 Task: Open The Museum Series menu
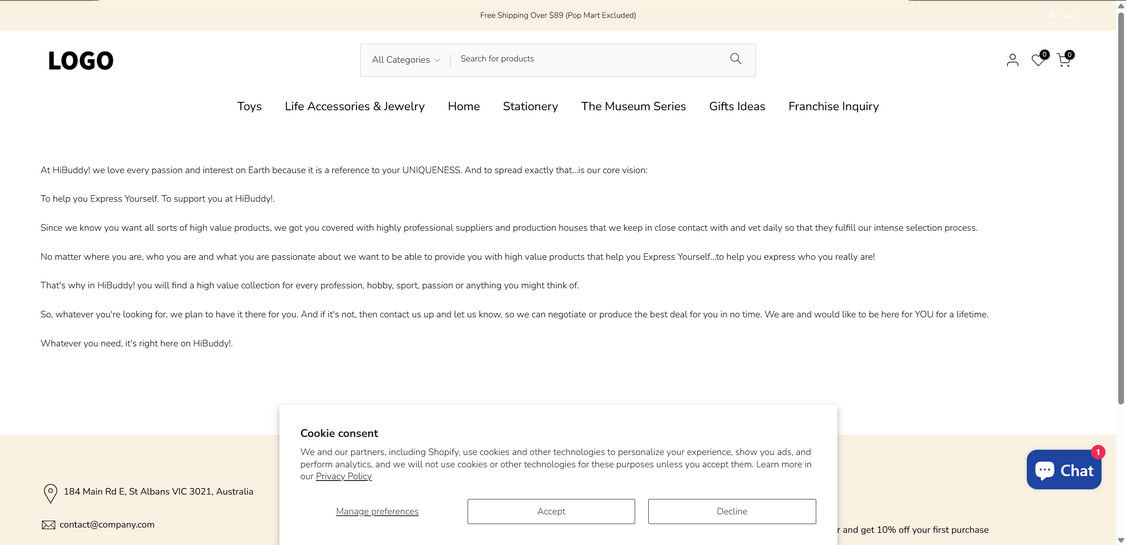tap(633, 106)
